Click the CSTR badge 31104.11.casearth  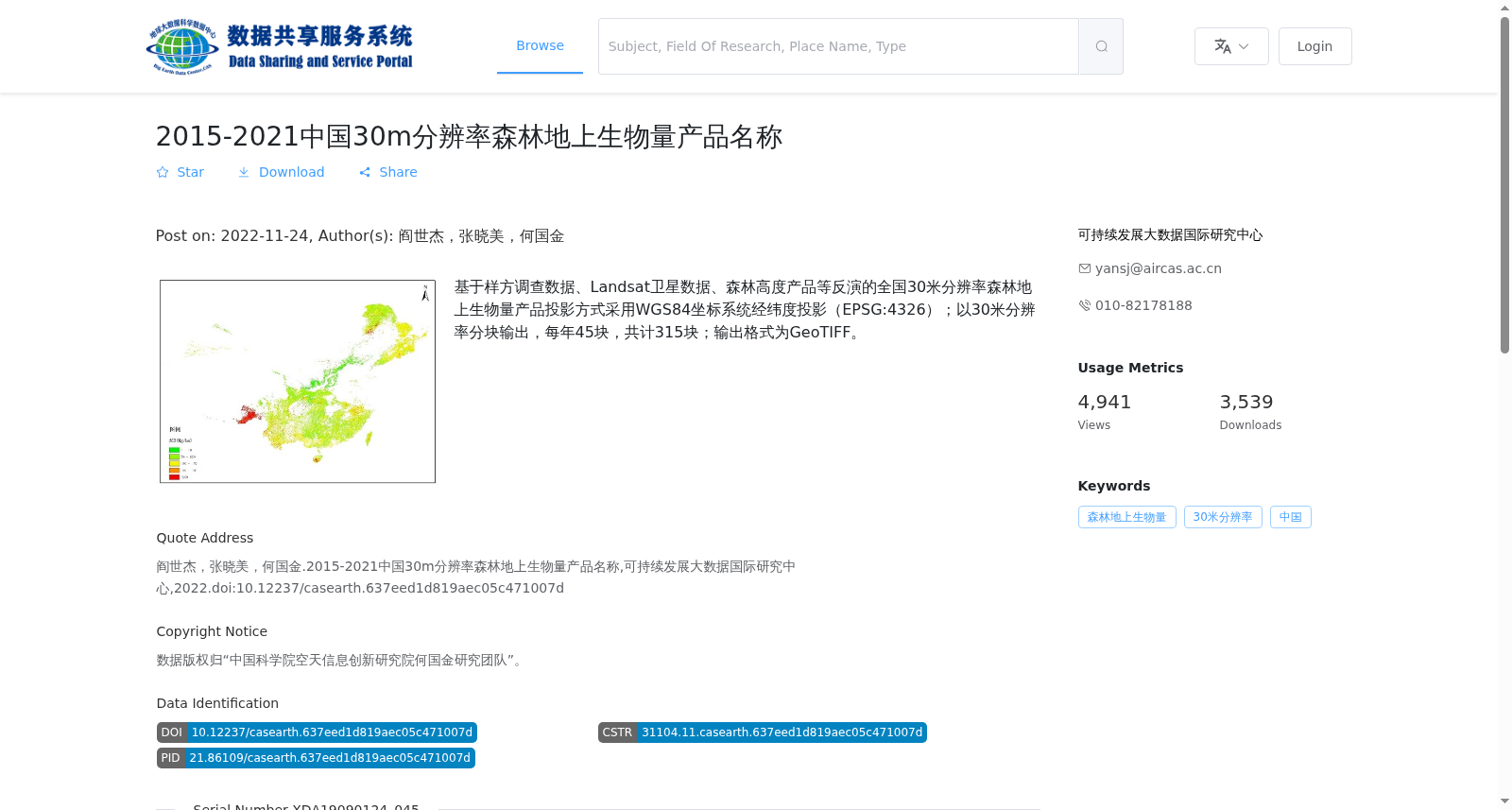click(763, 732)
